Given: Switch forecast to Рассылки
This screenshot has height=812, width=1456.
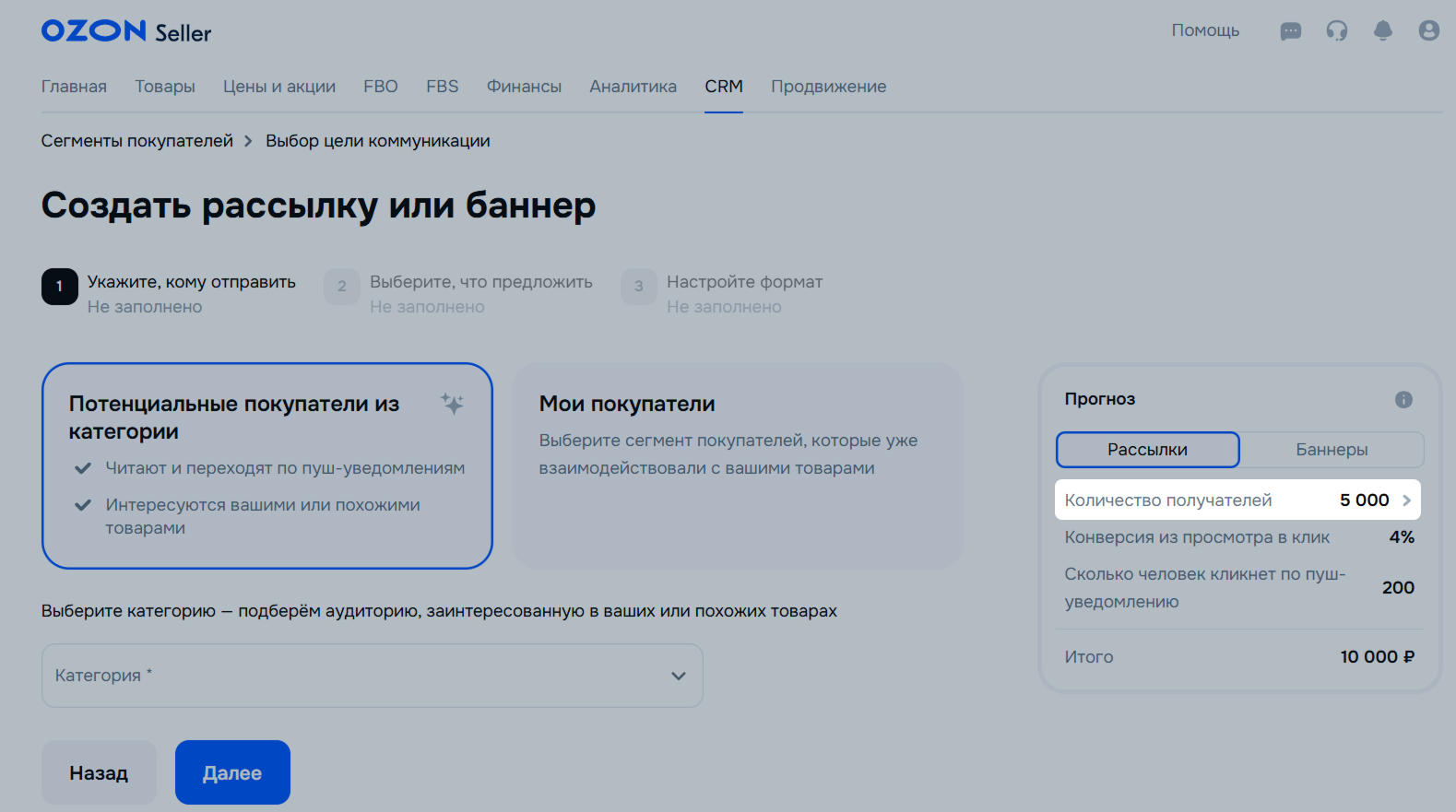Looking at the screenshot, I should click(1147, 450).
